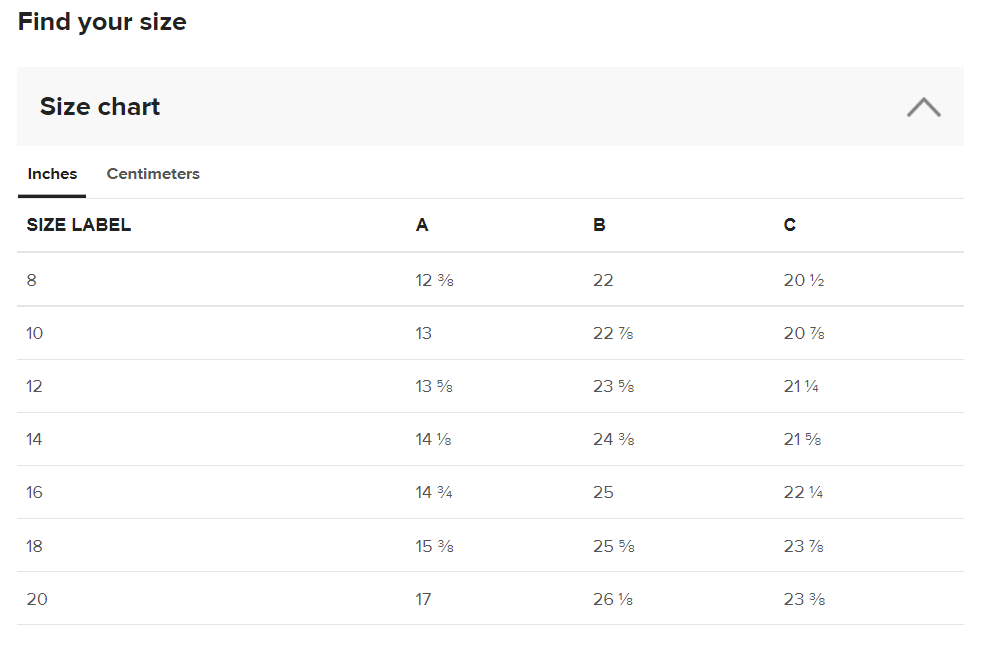
Task: Select the size 8 row label
Action: tap(32, 280)
